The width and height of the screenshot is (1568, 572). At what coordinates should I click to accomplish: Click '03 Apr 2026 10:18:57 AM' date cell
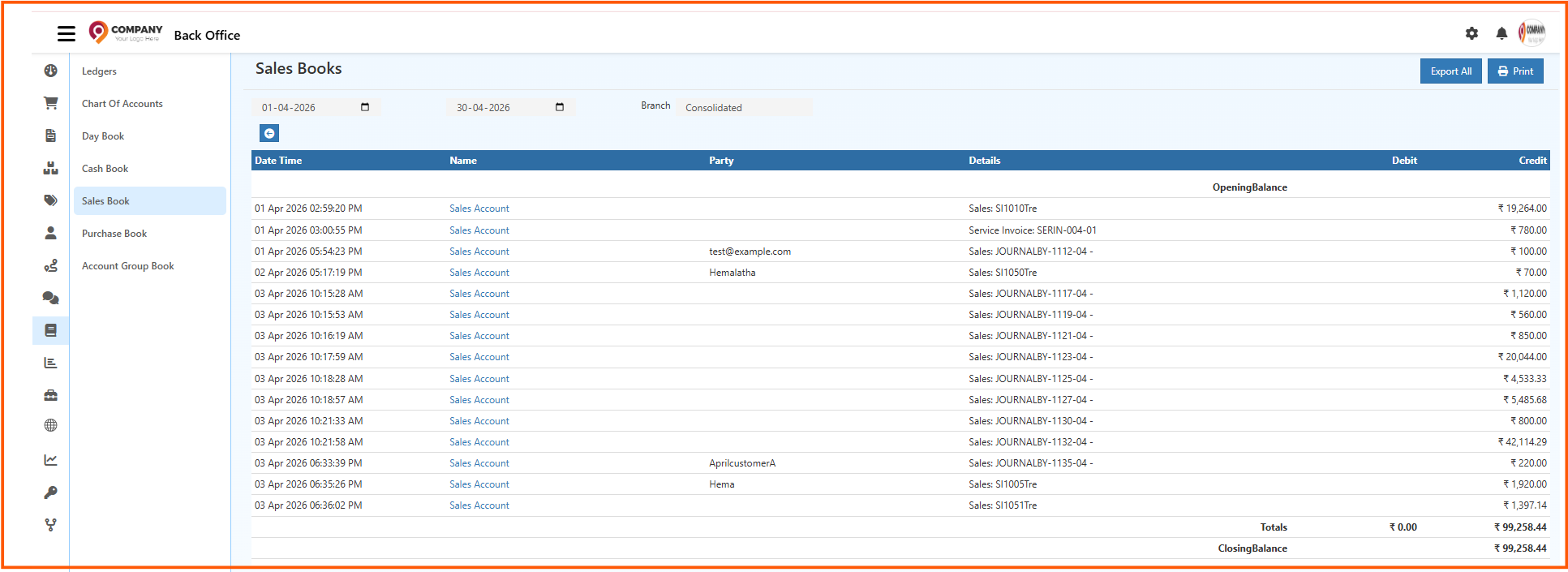(309, 400)
